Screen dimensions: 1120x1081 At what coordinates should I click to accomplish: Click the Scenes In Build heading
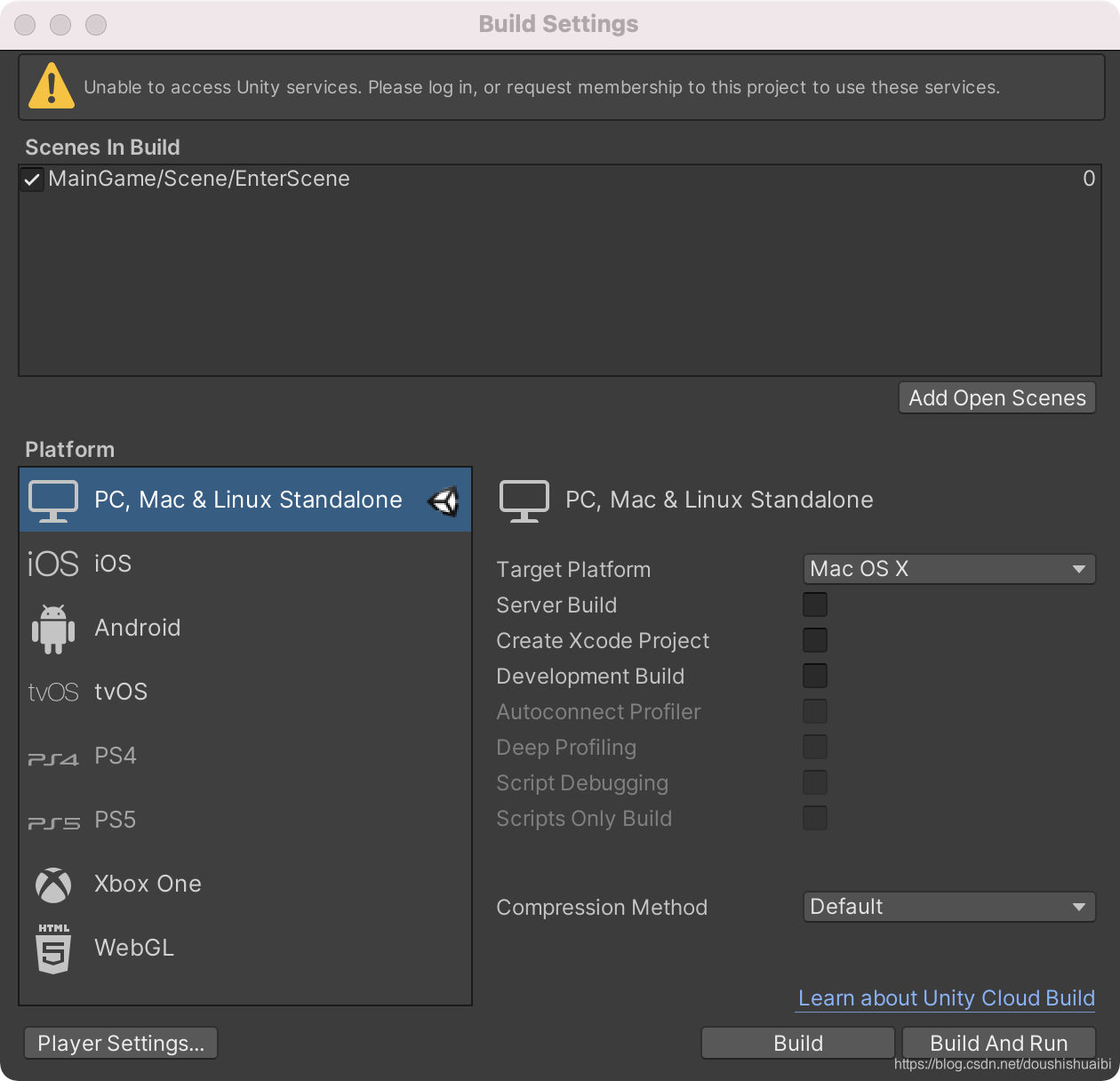tap(102, 148)
